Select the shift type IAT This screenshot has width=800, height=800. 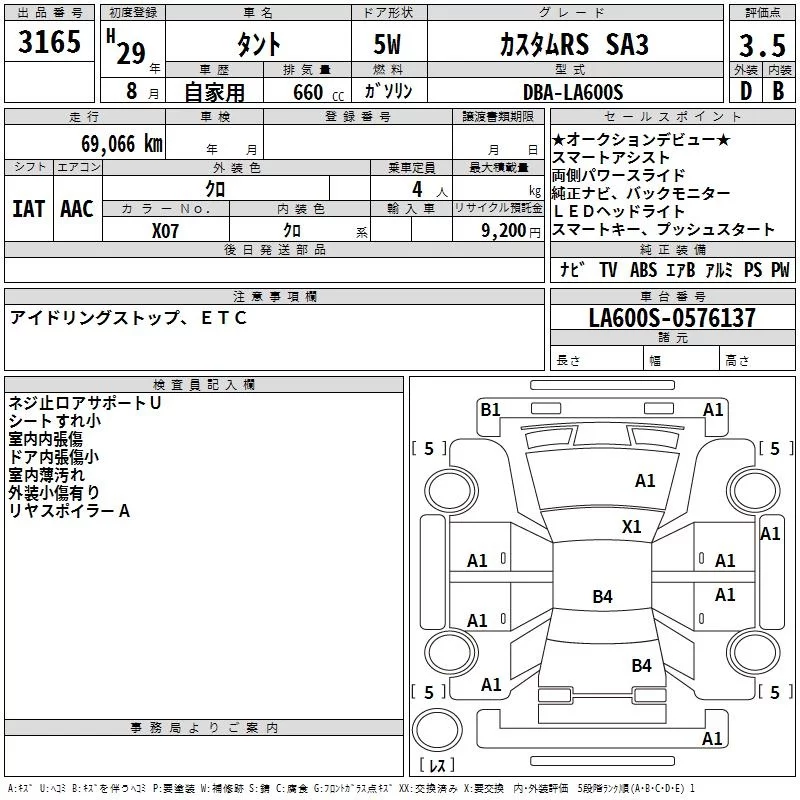click(29, 209)
